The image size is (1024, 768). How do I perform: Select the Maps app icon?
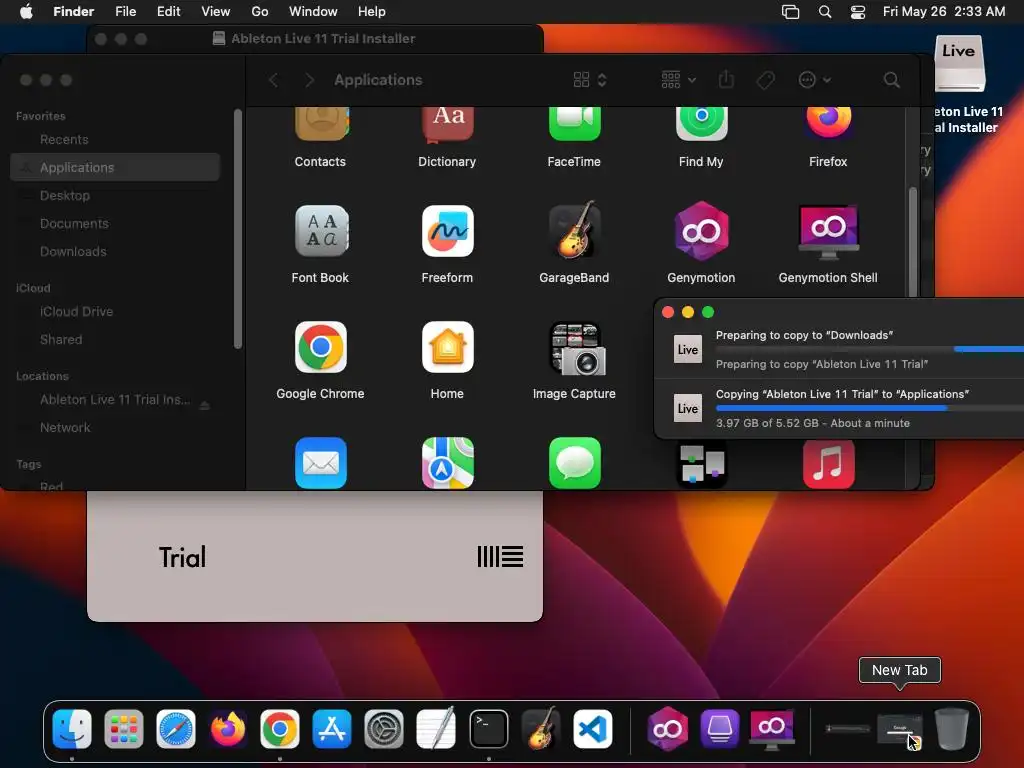[447, 463]
